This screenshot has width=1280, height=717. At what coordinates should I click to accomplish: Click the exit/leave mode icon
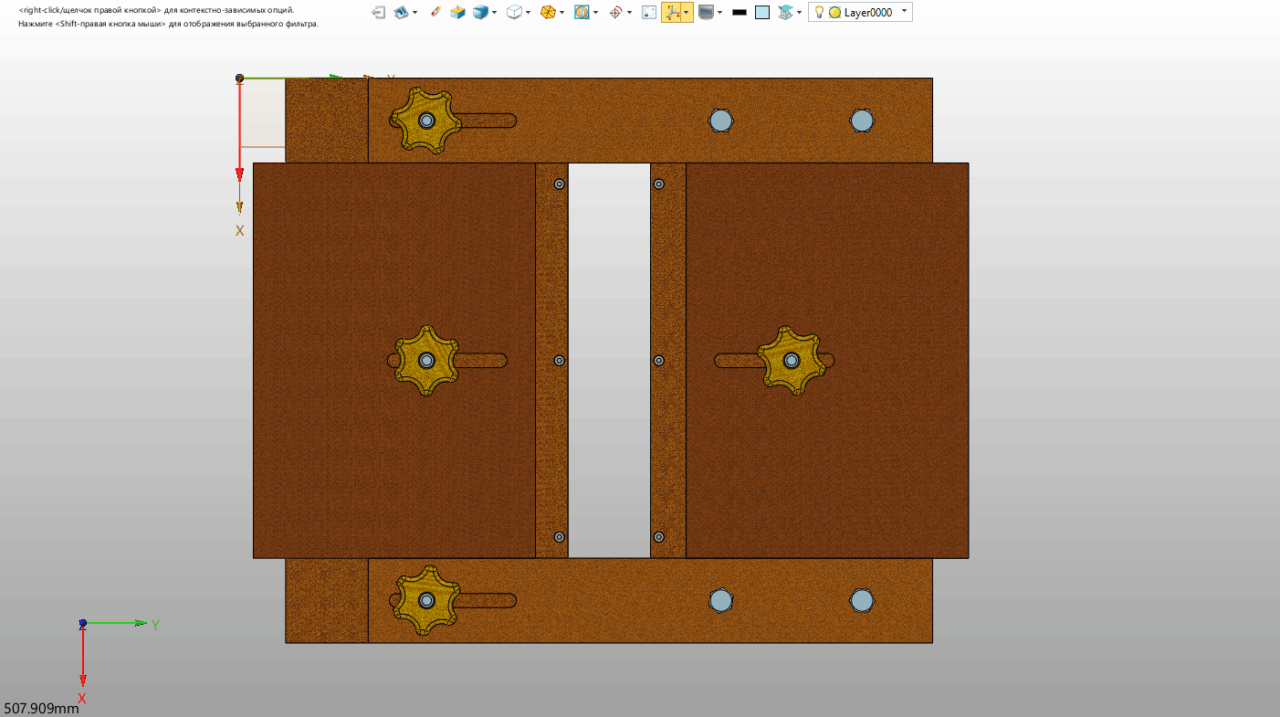(378, 12)
